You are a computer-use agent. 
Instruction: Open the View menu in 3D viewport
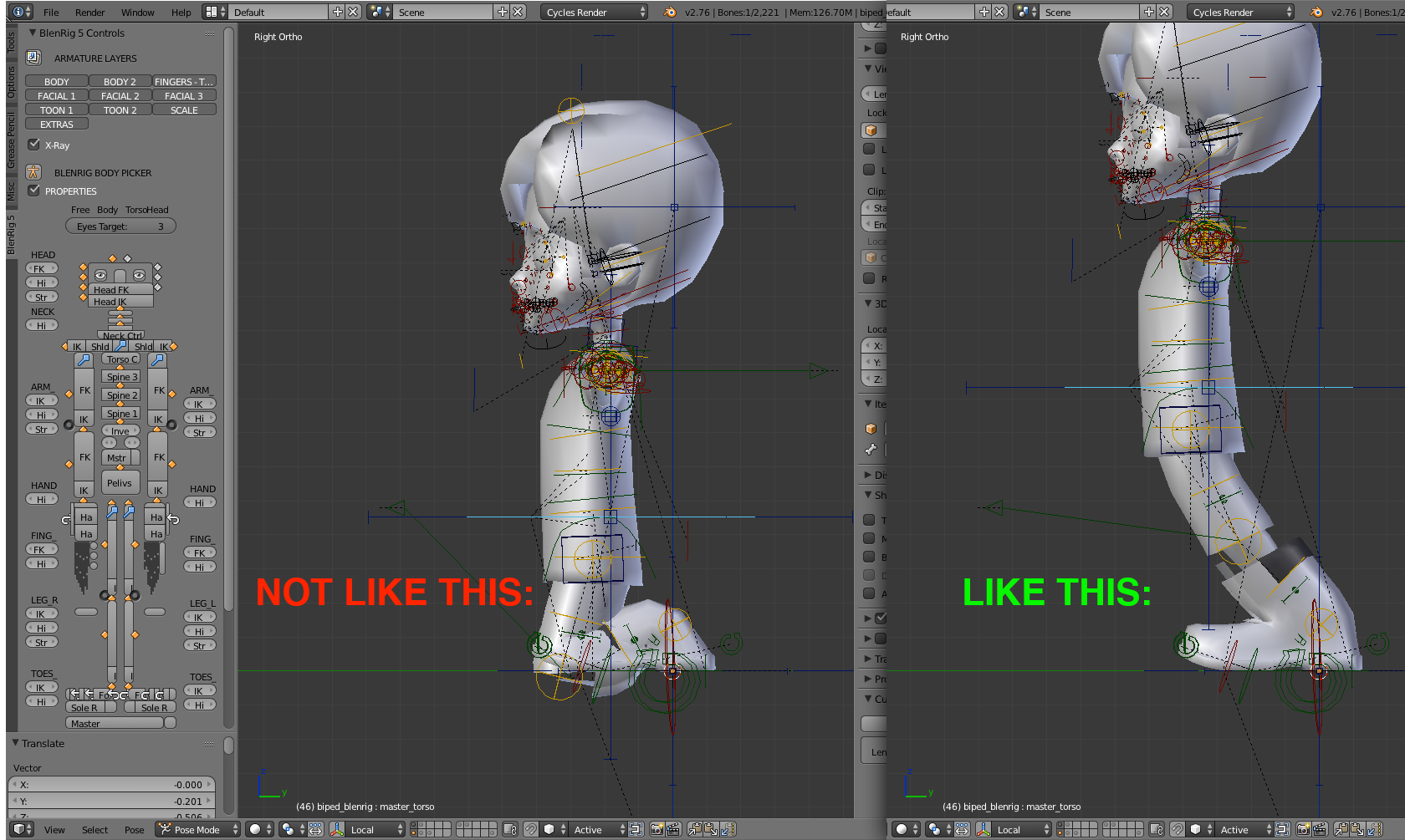coord(54,829)
